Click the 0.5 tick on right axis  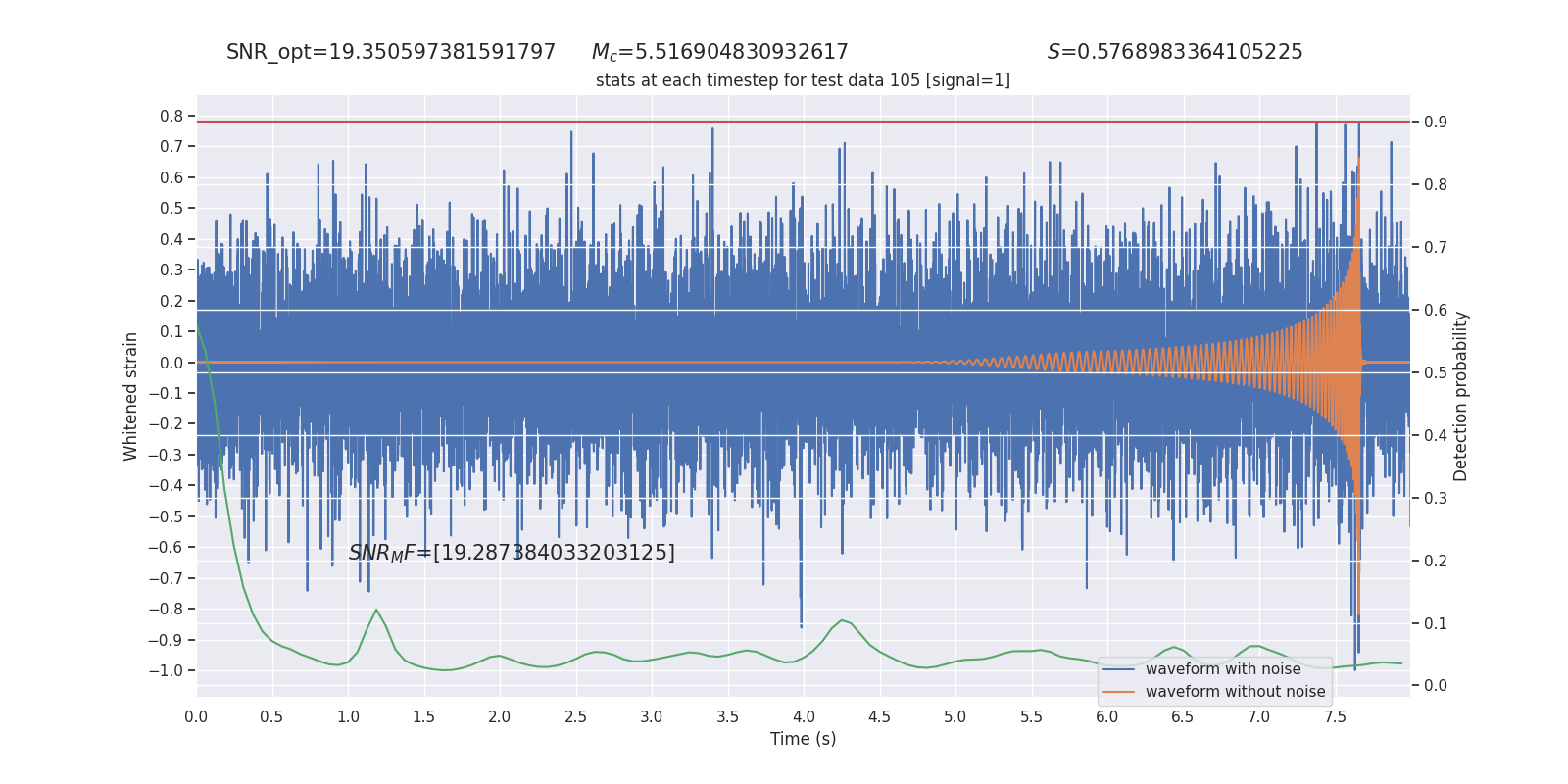pyautogui.click(x=1436, y=372)
